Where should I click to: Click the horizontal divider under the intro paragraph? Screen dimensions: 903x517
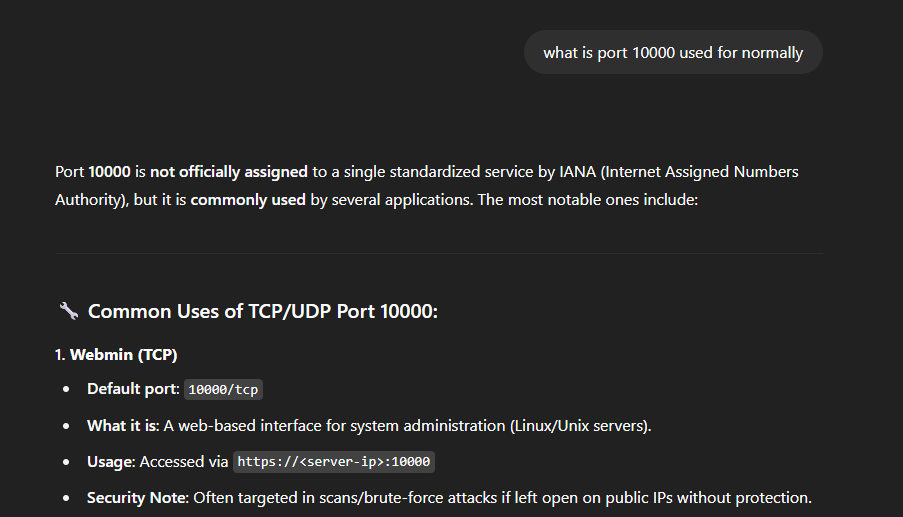[x=439, y=253]
